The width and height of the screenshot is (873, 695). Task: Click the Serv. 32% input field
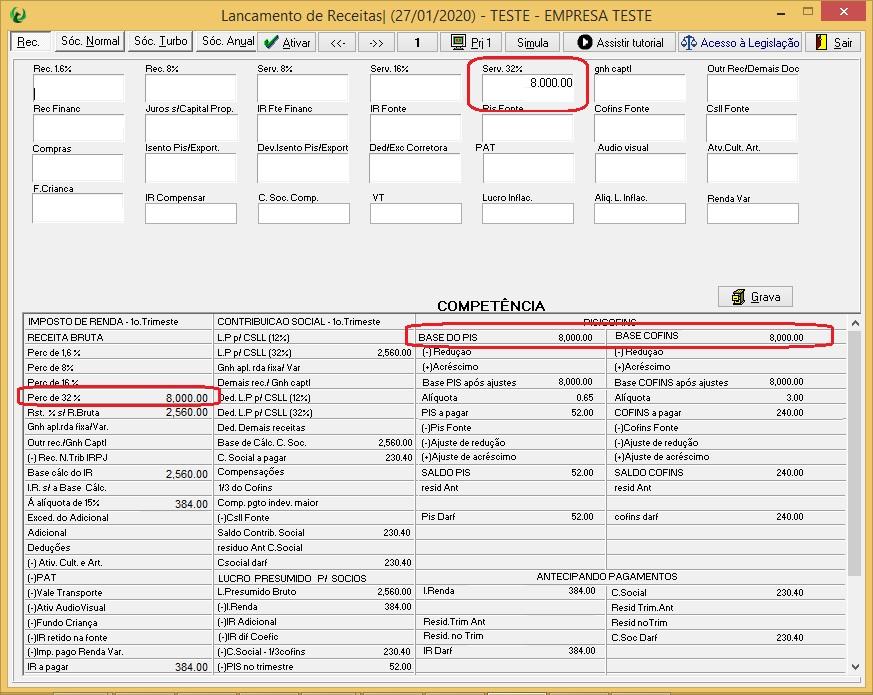(x=527, y=88)
